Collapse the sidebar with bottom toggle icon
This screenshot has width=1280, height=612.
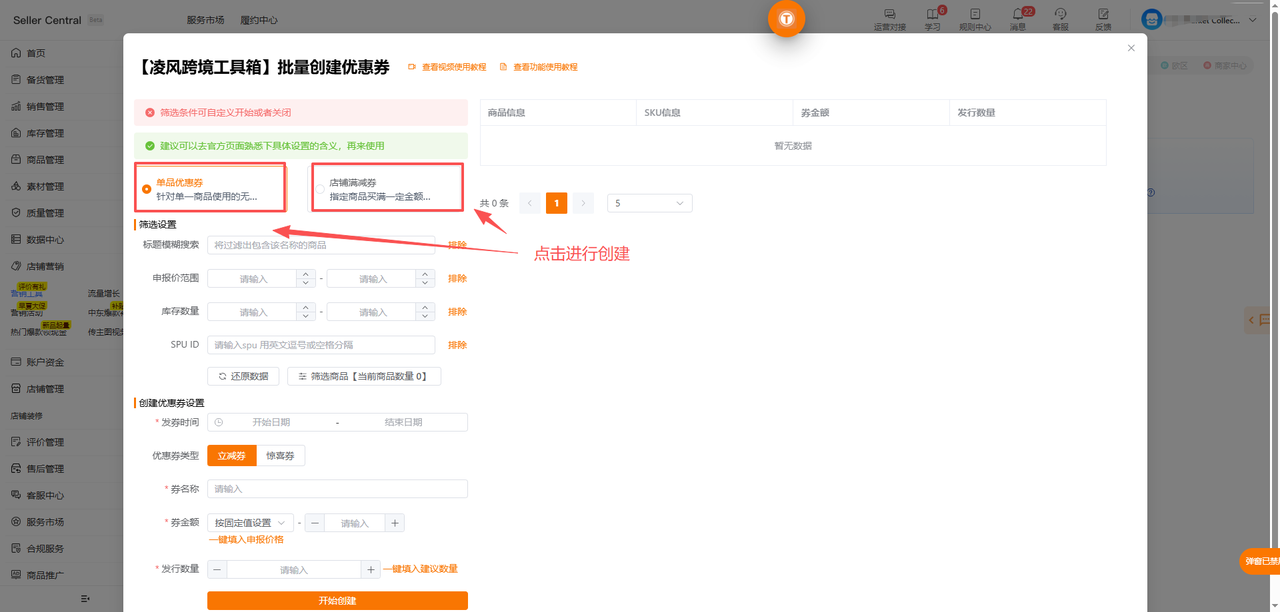tap(85, 598)
